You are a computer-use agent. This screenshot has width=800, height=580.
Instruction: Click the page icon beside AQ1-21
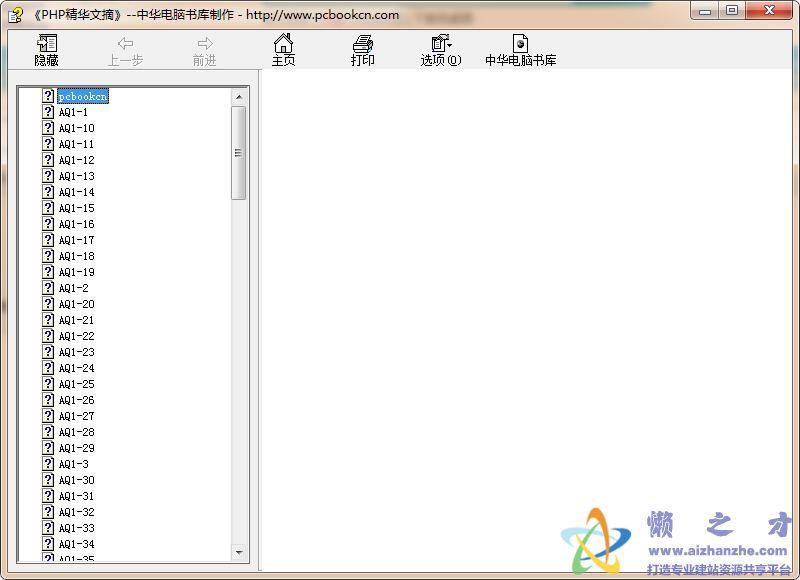click(48, 320)
